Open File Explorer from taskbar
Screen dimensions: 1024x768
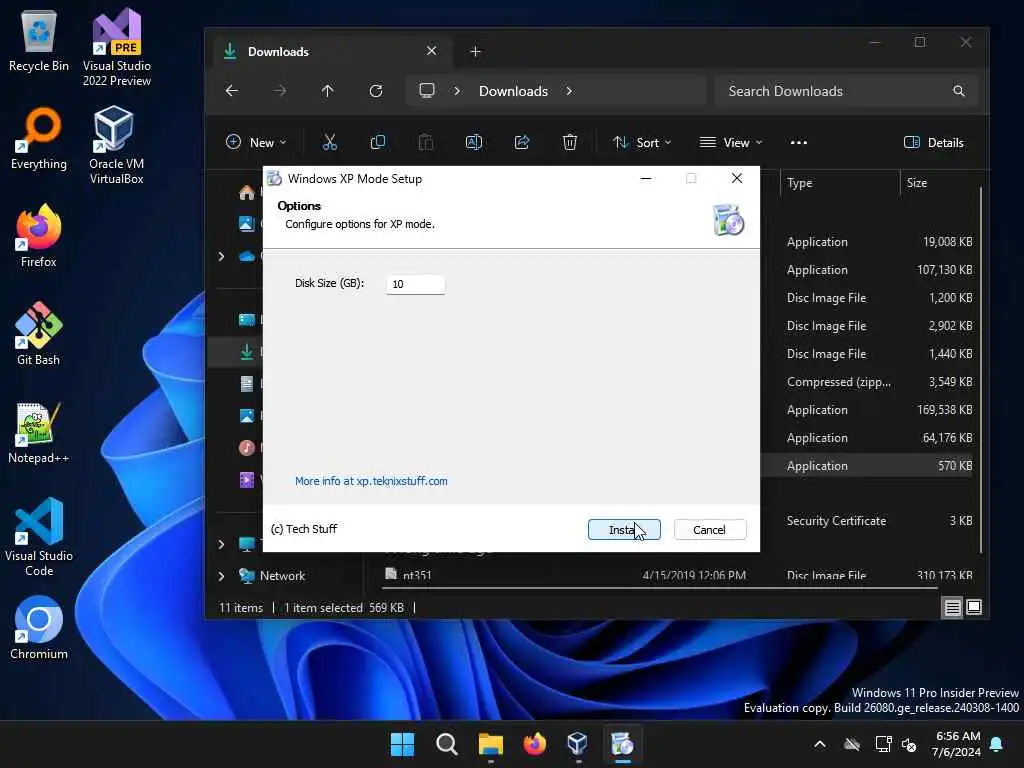tap(490, 744)
